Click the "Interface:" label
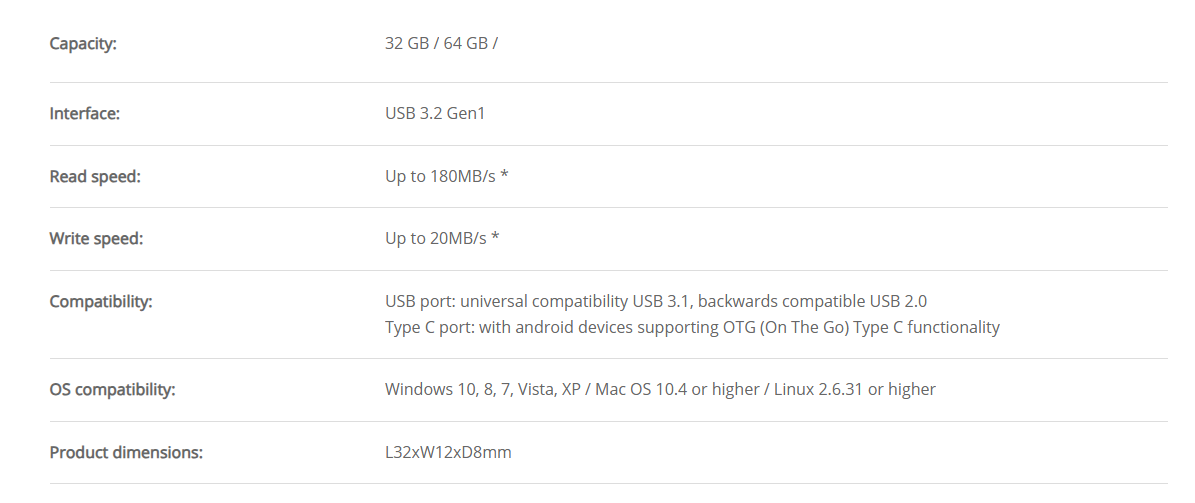 84,114
